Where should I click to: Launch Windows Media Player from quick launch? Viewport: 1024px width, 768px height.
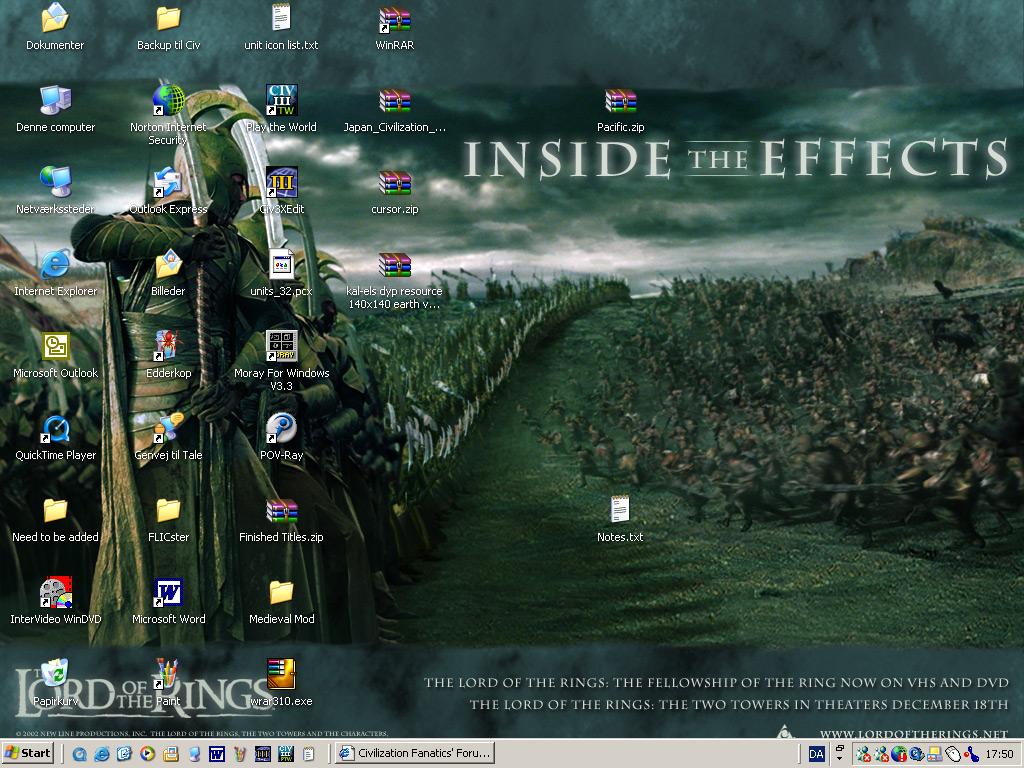[x=148, y=754]
